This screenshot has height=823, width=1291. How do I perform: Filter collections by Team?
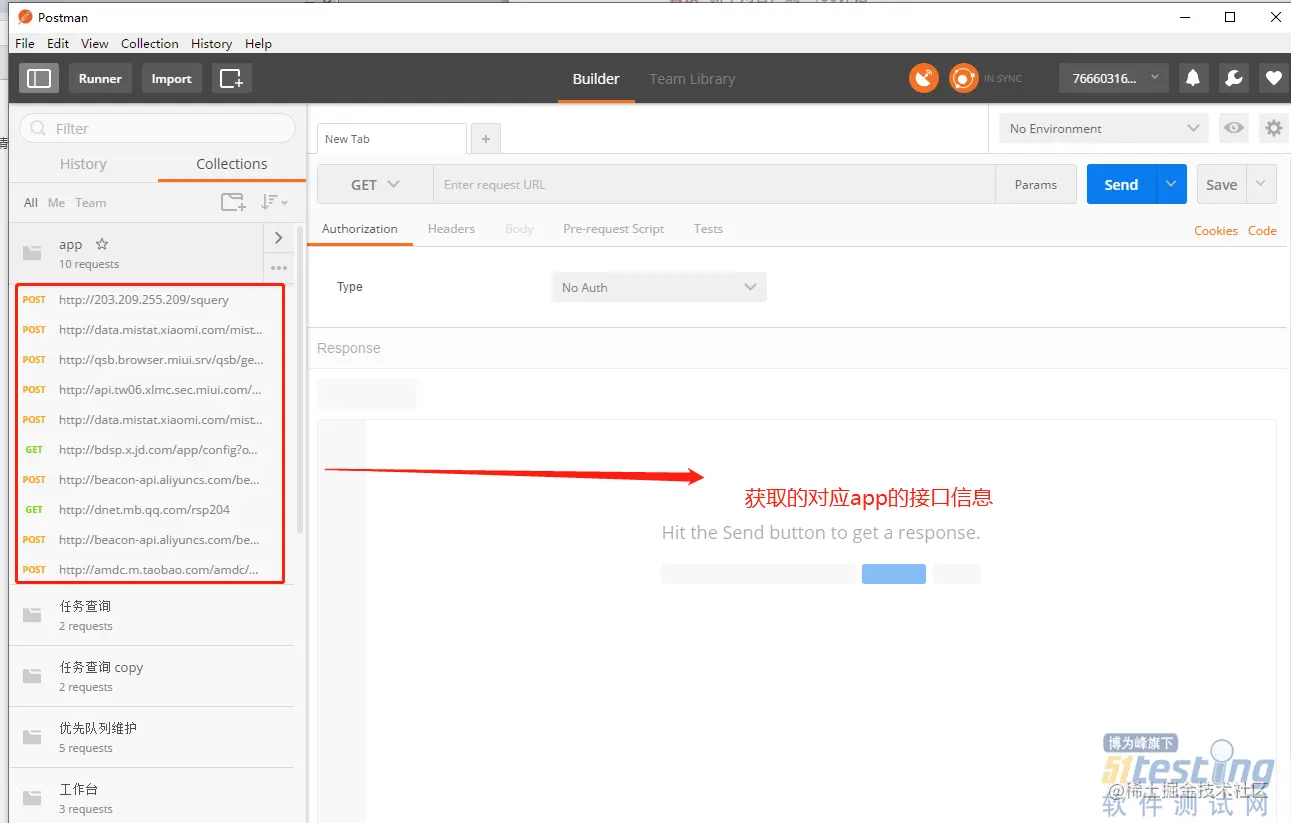[x=90, y=202]
